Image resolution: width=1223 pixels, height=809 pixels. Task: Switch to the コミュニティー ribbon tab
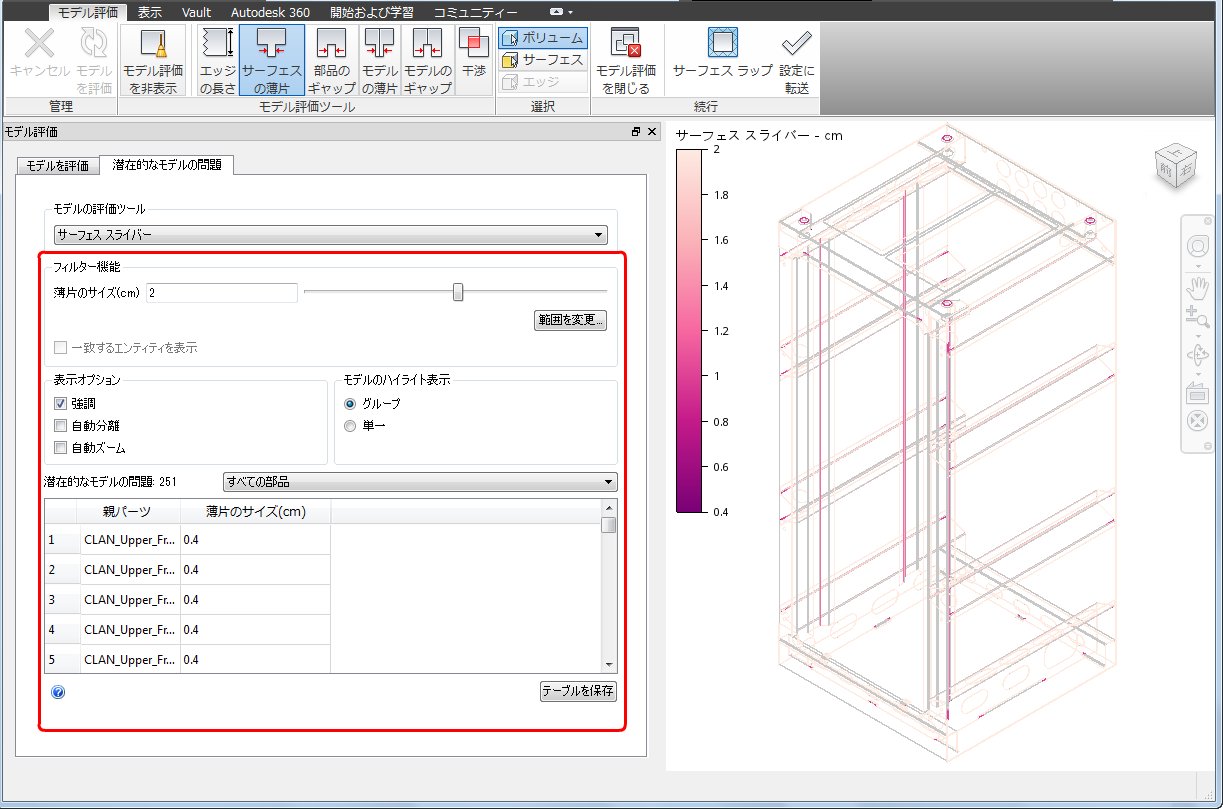475,13
